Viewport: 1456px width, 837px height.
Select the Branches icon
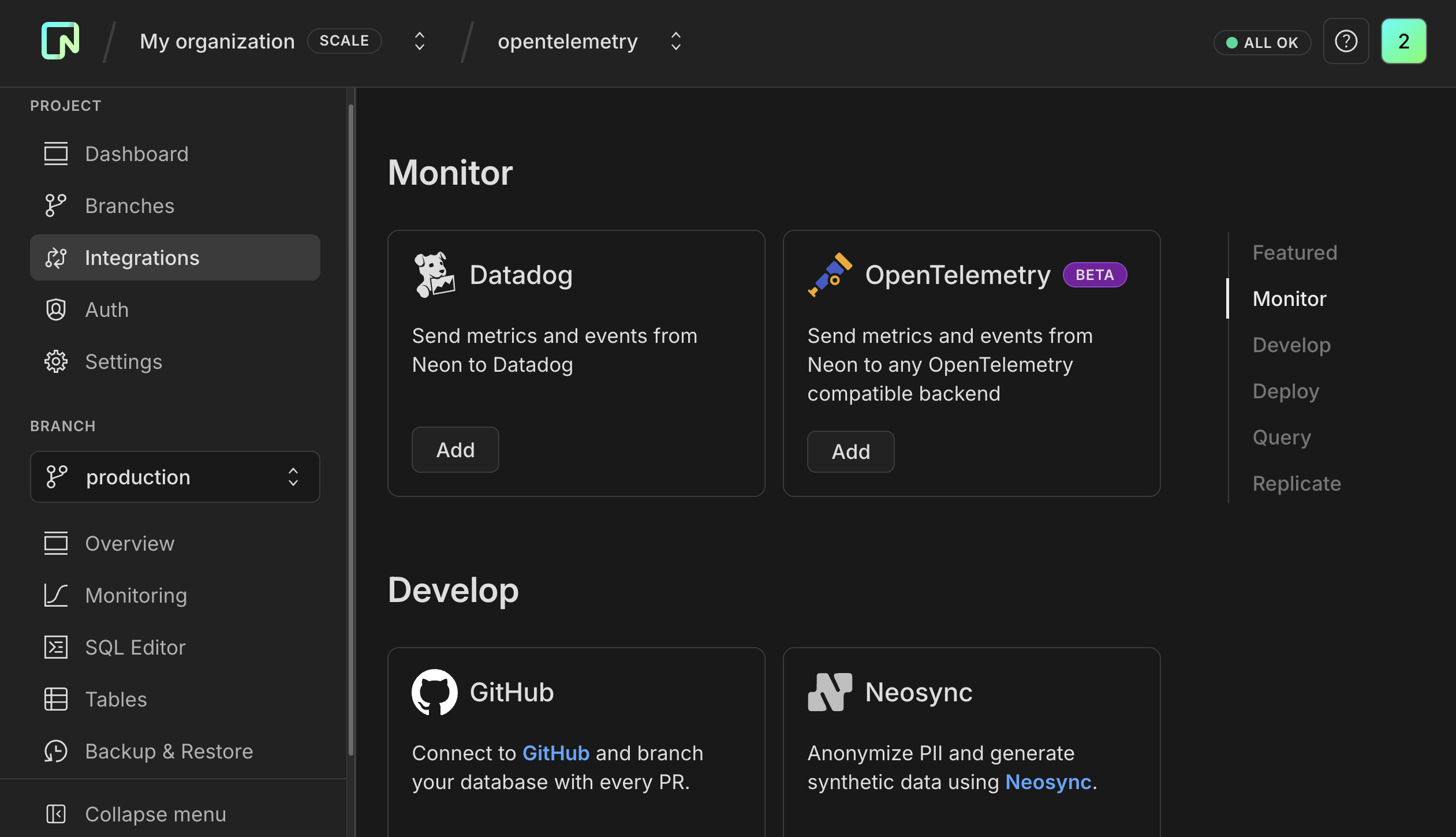coord(56,205)
